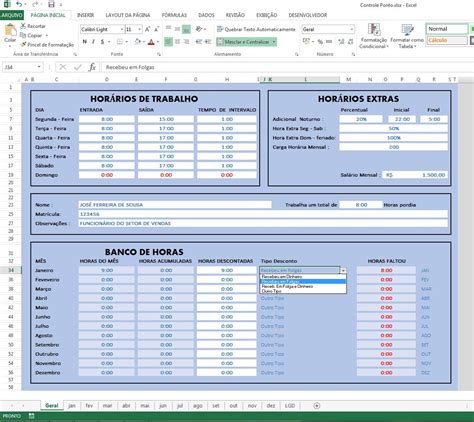Expand Fonte group dialog launcher

click(159, 54)
